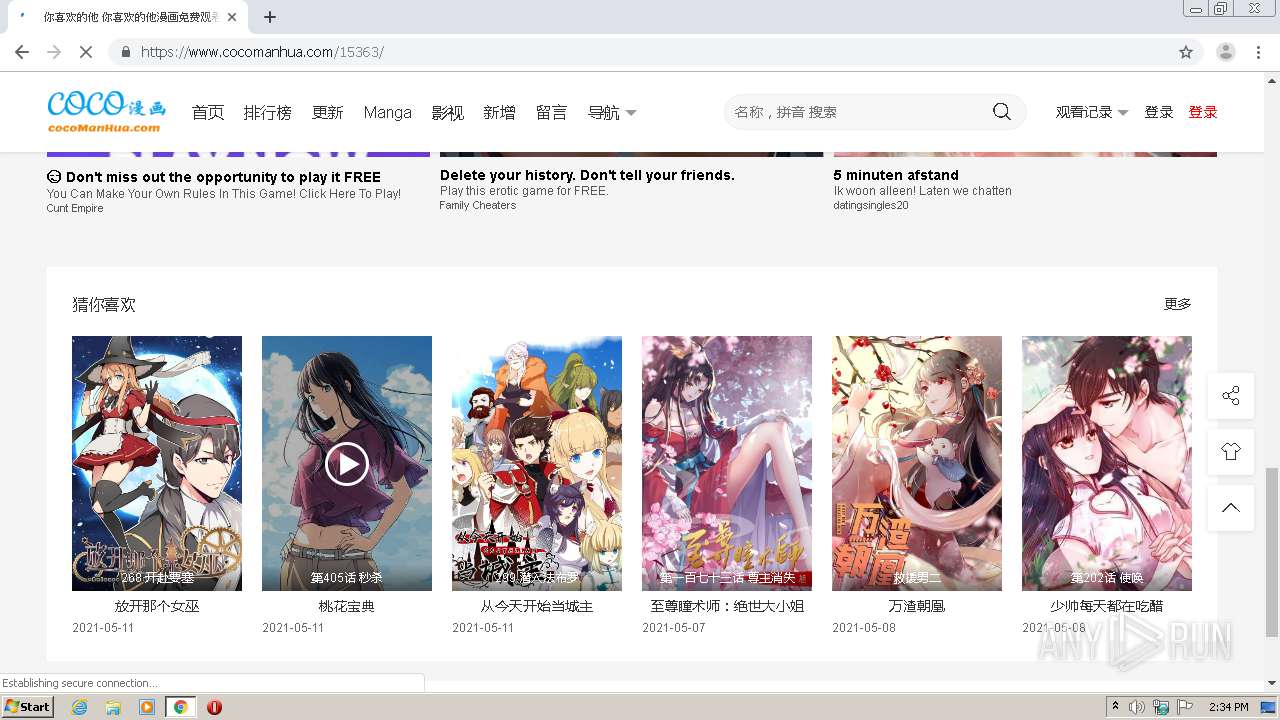Click the page vertical scrollbar thumb
Image resolution: width=1280 pixels, height=720 pixels.
pos(1271,552)
